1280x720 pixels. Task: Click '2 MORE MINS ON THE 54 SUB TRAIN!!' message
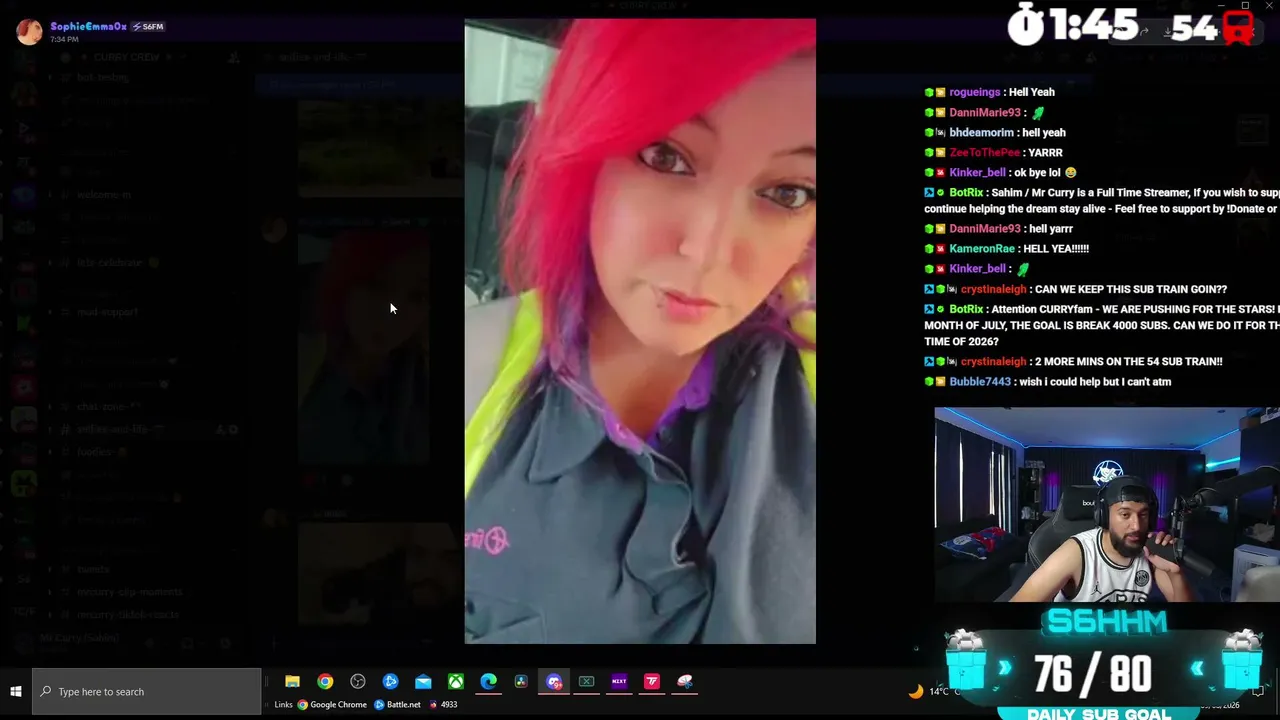point(1129,362)
